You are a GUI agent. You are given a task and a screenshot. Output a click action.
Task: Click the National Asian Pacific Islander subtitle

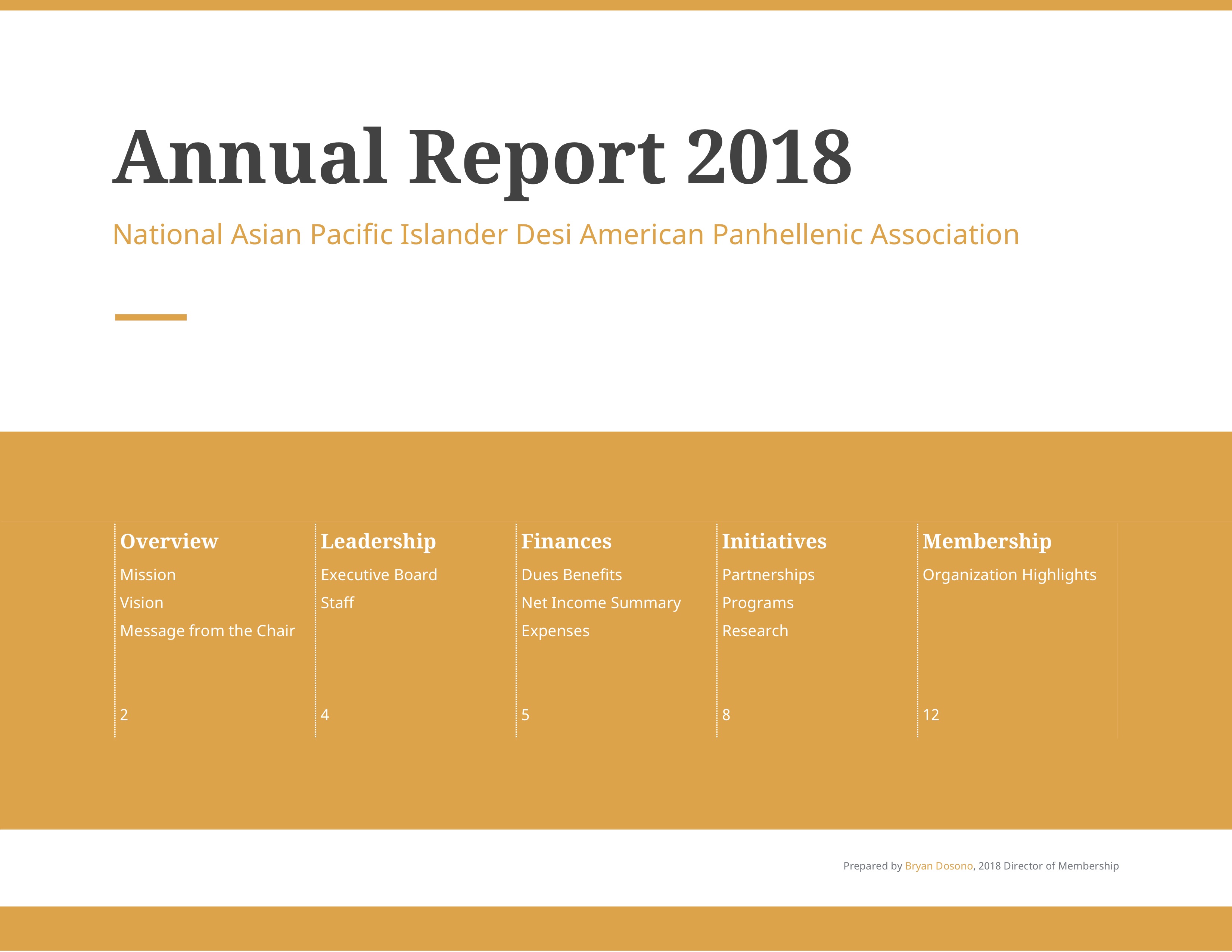pyautogui.click(x=566, y=234)
